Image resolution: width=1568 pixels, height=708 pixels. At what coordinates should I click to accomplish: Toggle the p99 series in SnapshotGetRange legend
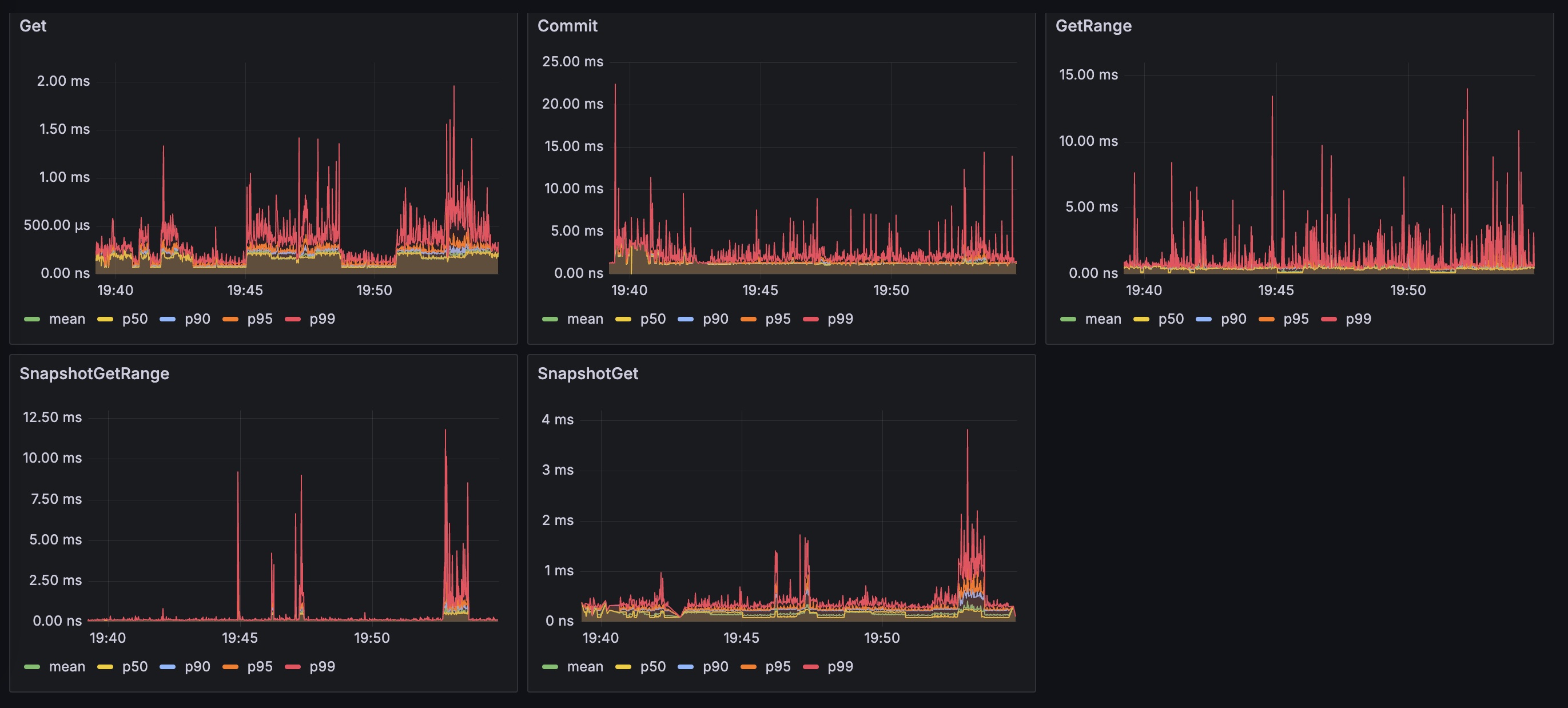point(322,667)
